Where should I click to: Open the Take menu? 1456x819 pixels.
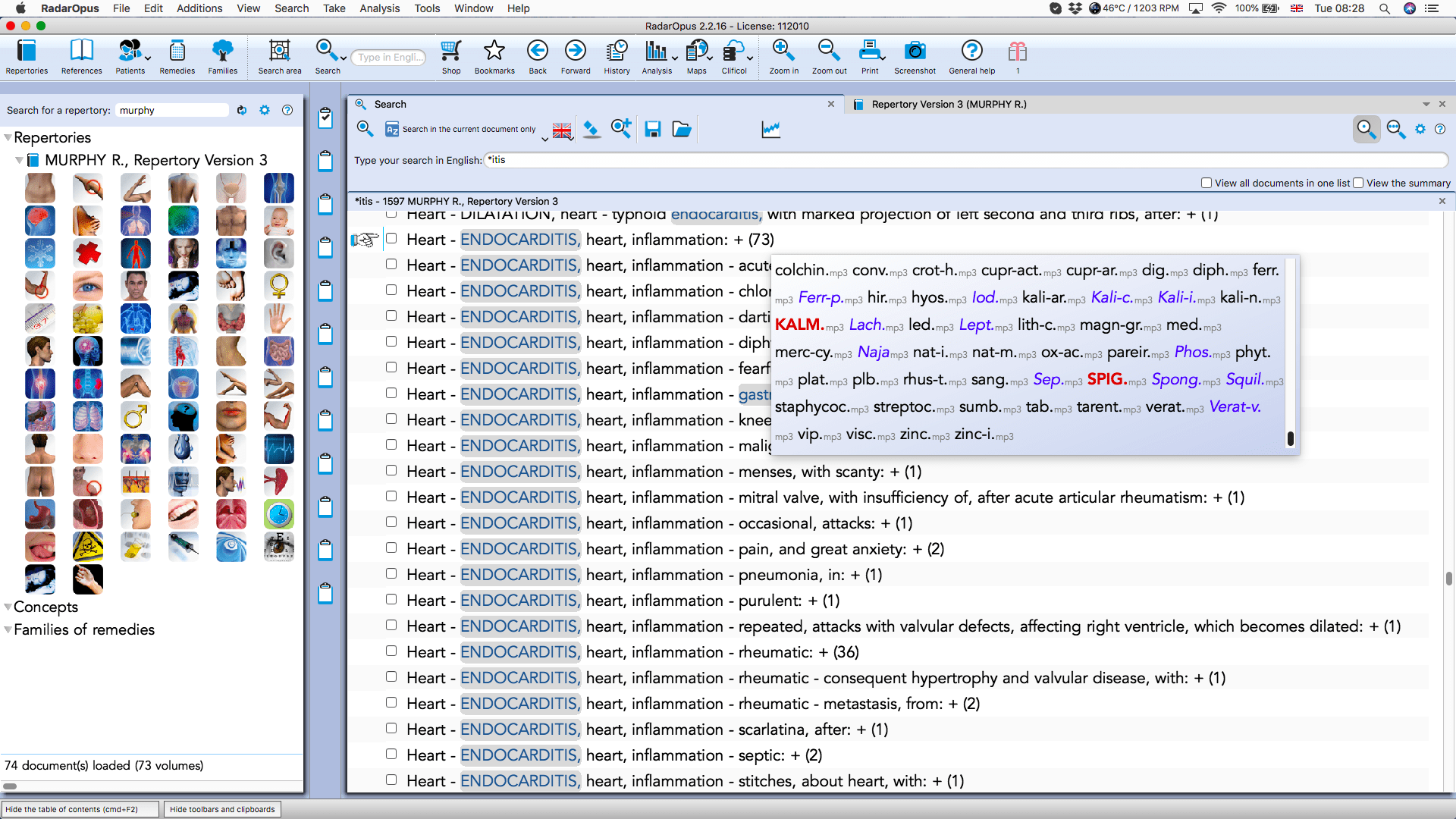tap(334, 8)
